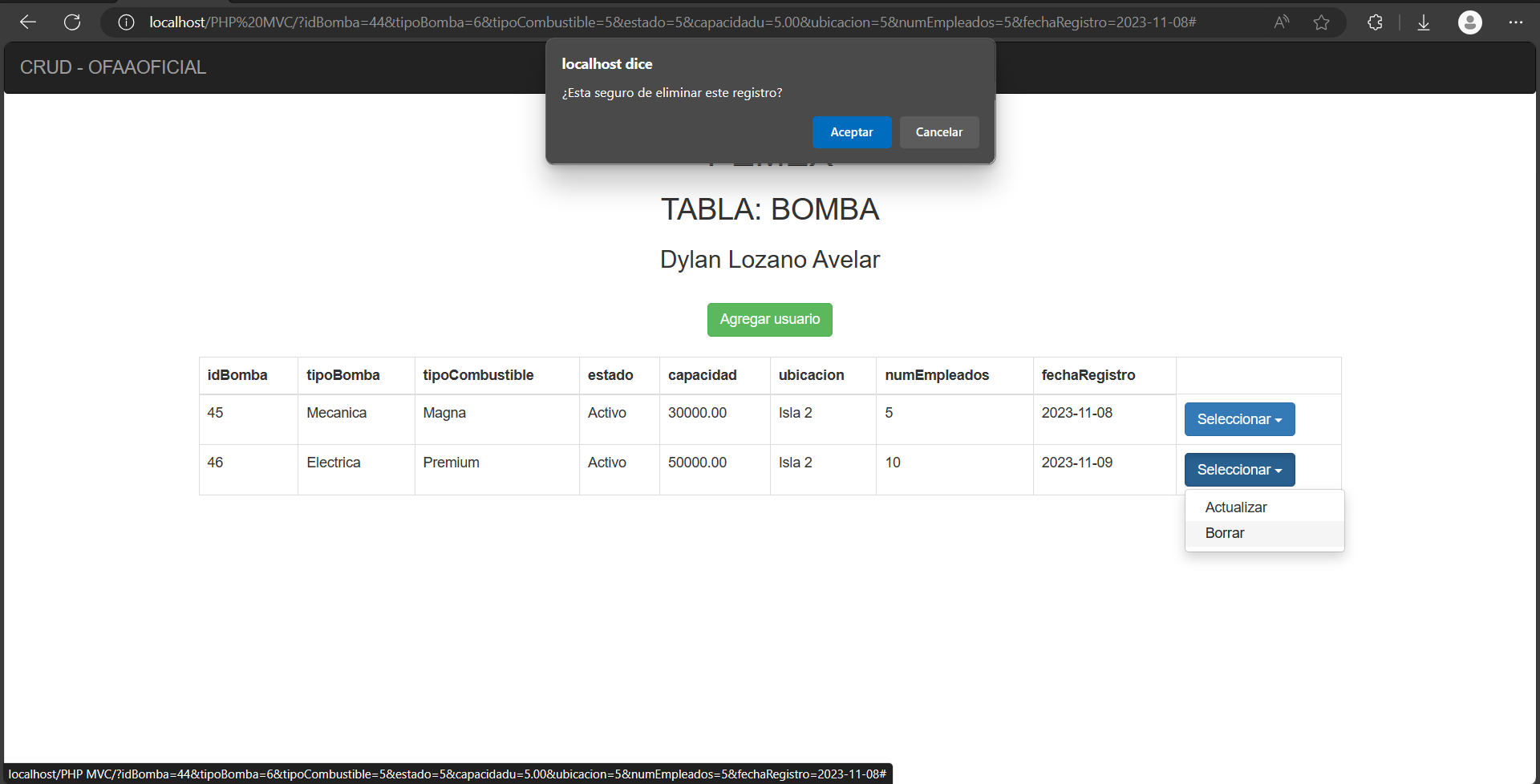The height and width of the screenshot is (784, 1540).
Task: Choose Borrar from the open dropdown menu
Action: (1225, 532)
